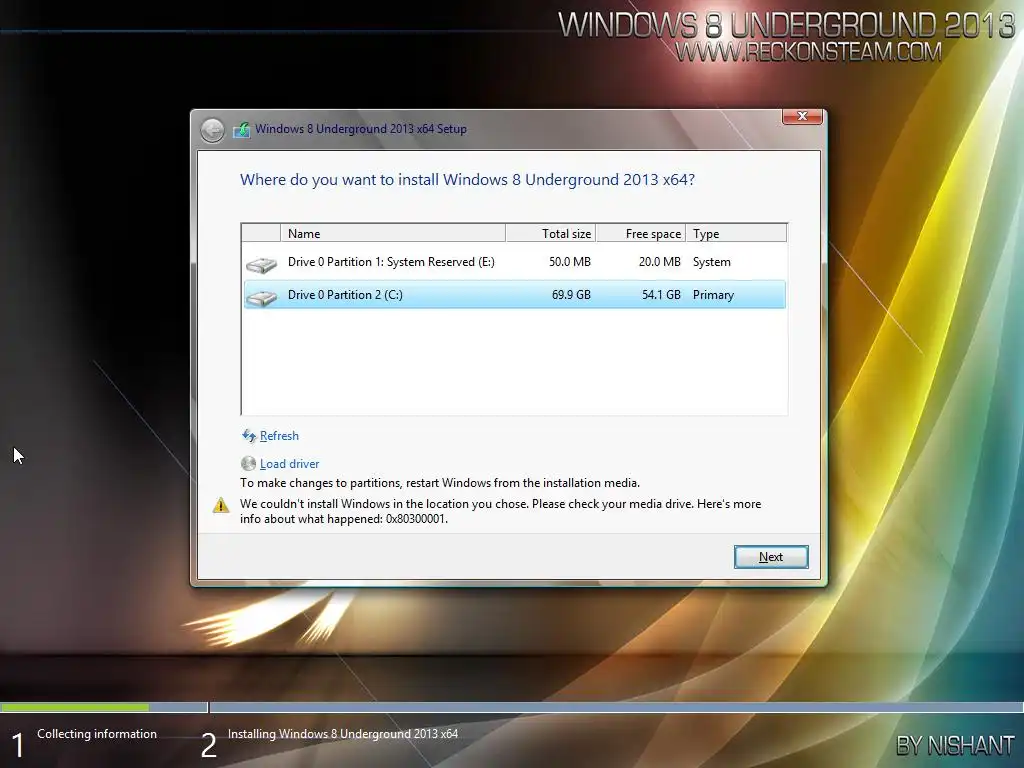Close the Setup window with the X
Image resolution: width=1024 pixels, height=768 pixels.
[802, 116]
